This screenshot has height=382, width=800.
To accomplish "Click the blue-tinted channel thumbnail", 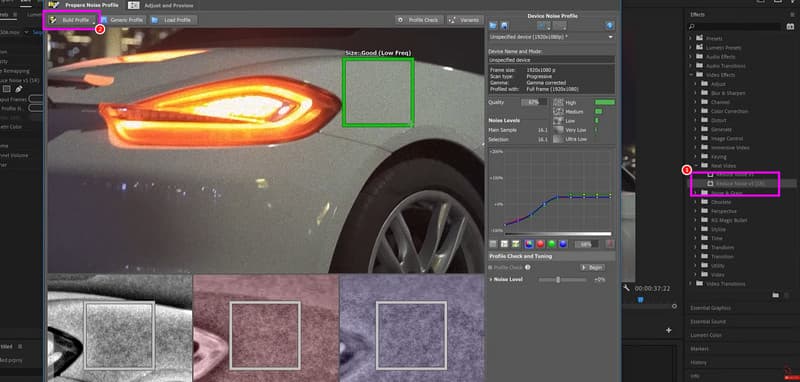I will pyautogui.click(x=412, y=327).
